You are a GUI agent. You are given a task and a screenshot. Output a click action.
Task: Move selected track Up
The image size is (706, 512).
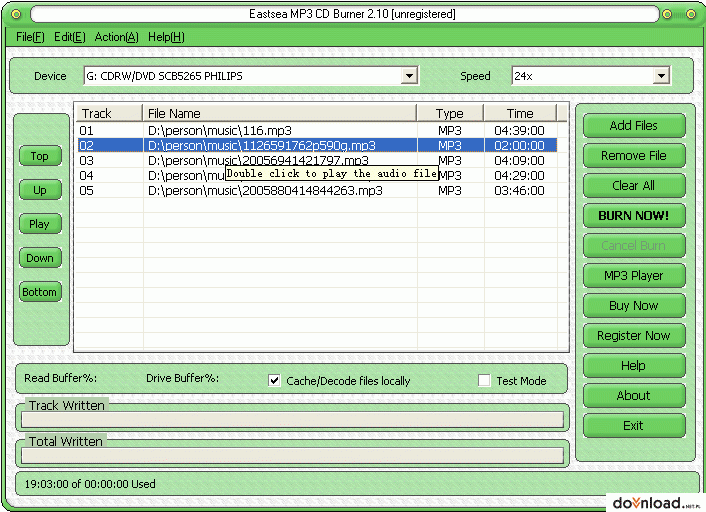click(x=40, y=190)
